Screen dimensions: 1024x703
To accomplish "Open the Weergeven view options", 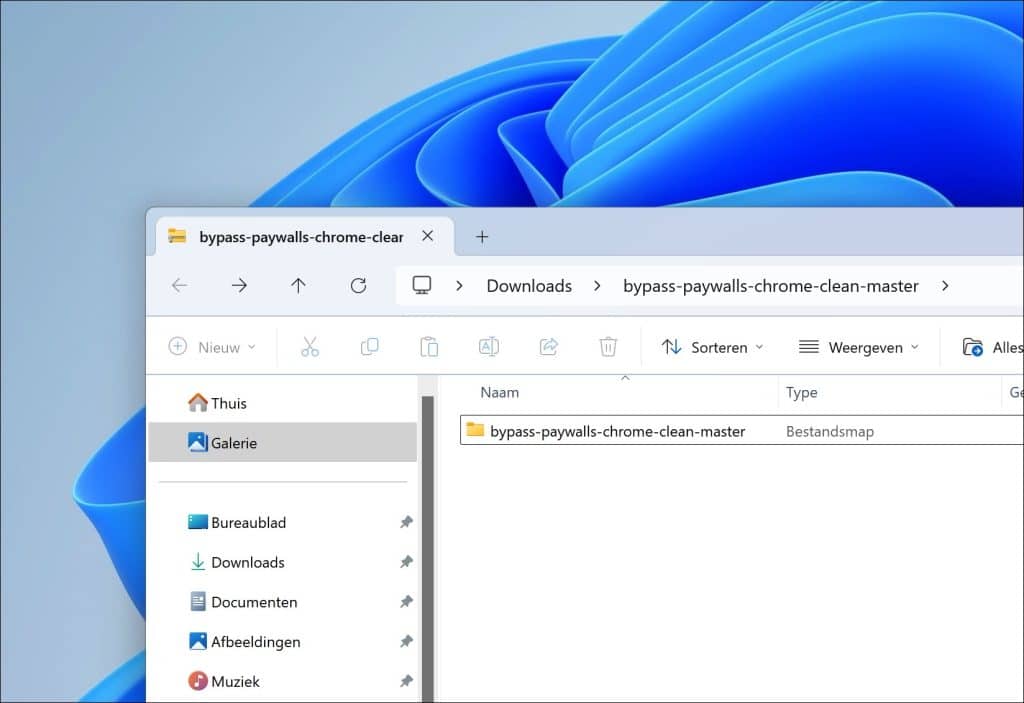I will click(859, 347).
